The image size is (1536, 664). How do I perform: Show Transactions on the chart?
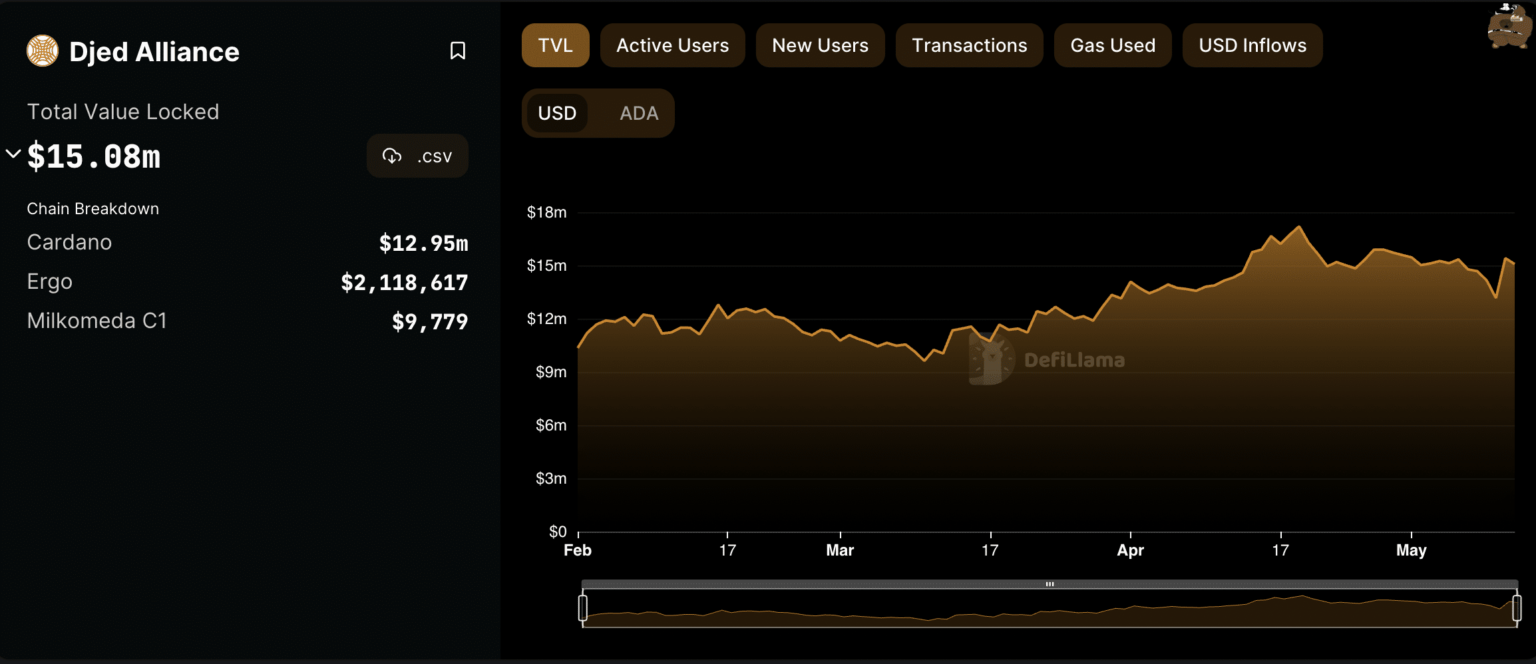[969, 46]
